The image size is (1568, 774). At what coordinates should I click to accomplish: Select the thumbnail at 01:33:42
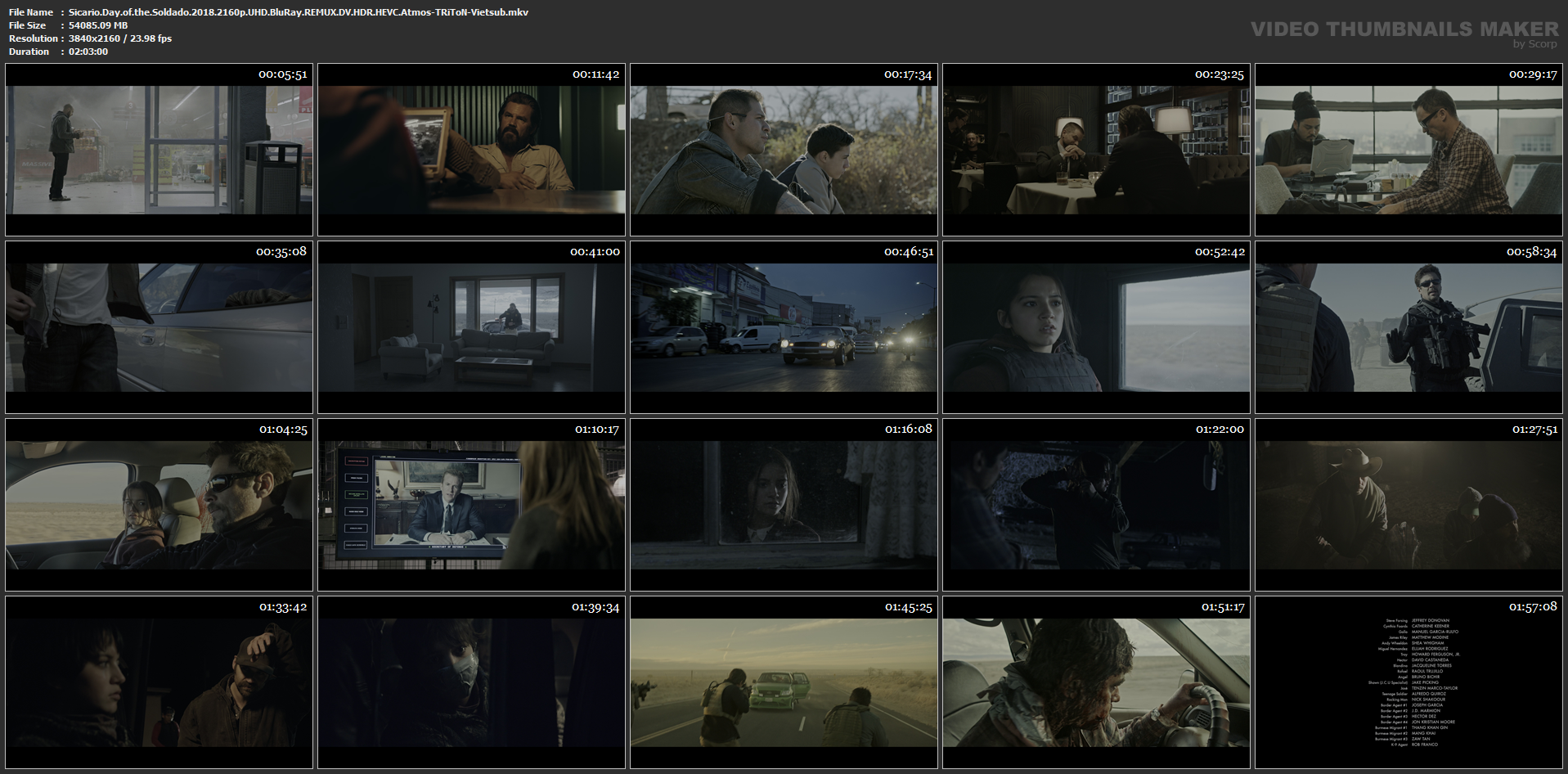tap(159, 682)
